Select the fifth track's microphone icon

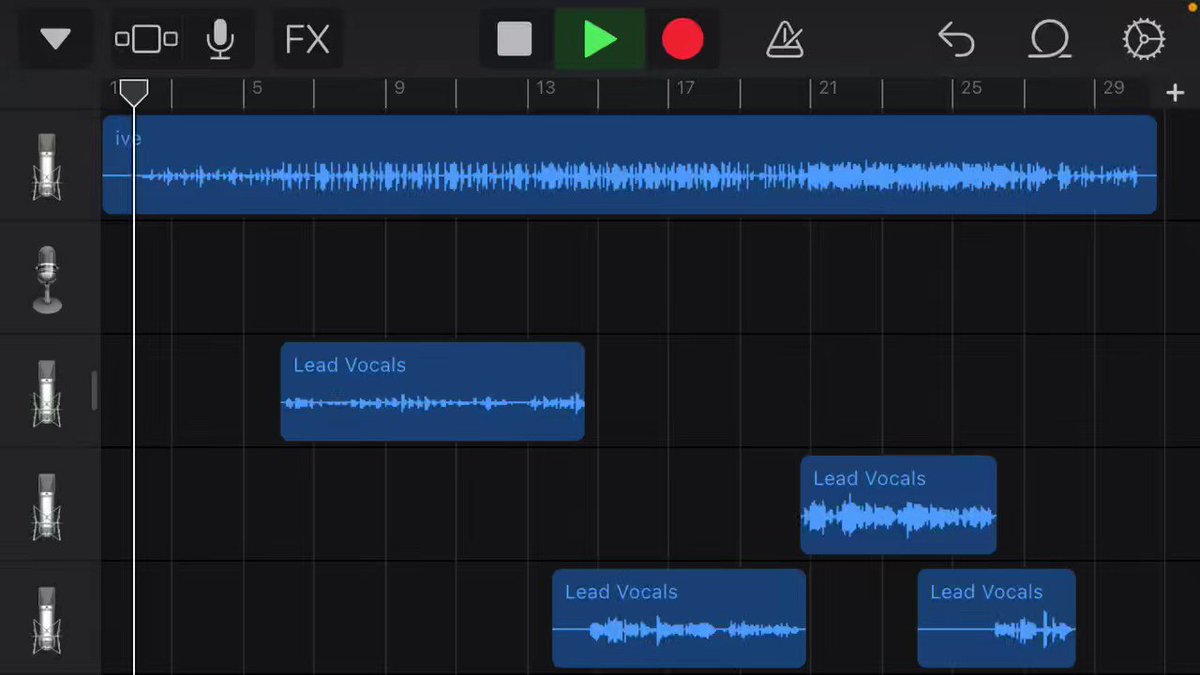[x=47, y=619]
